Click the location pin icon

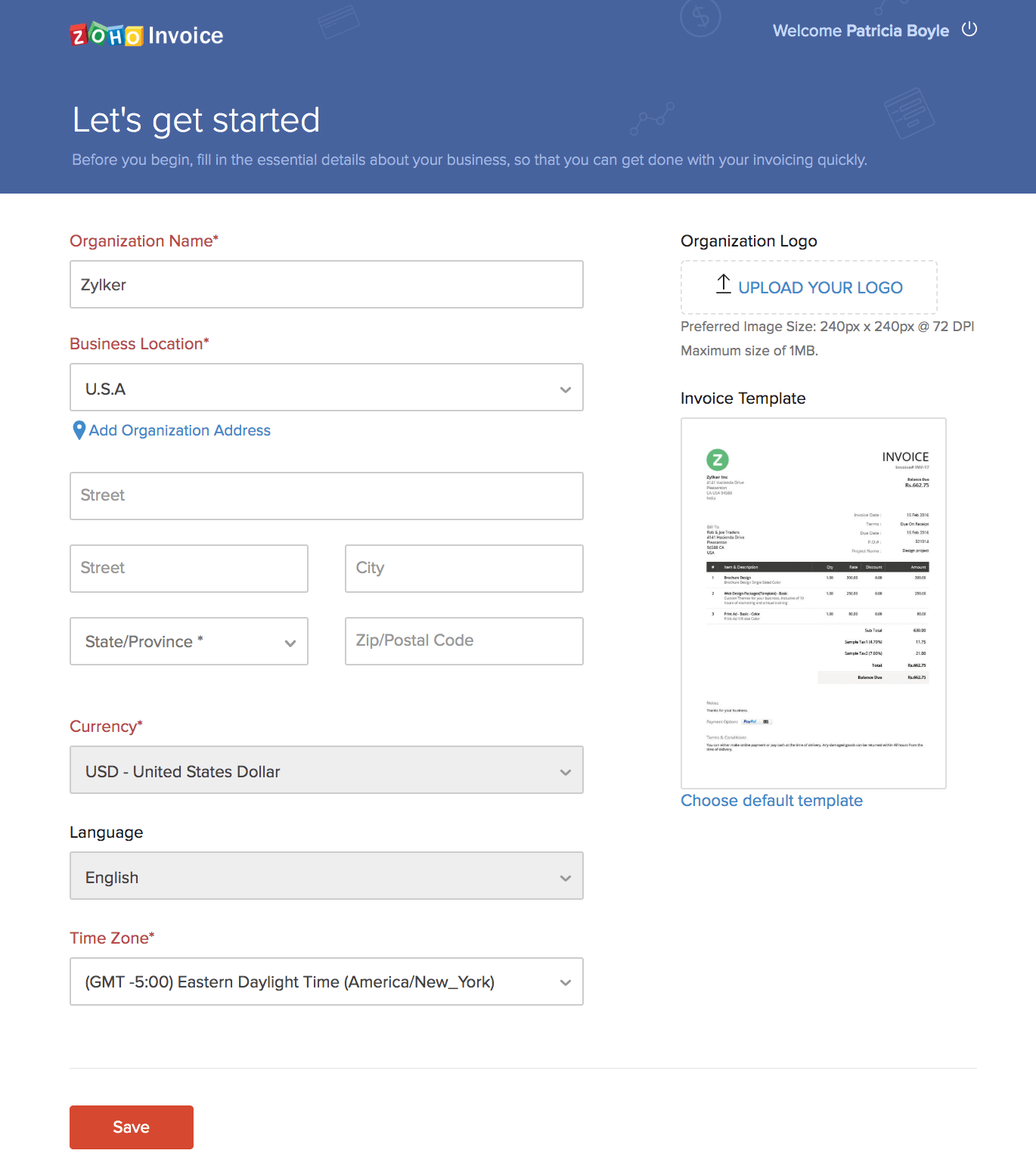(79, 430)
